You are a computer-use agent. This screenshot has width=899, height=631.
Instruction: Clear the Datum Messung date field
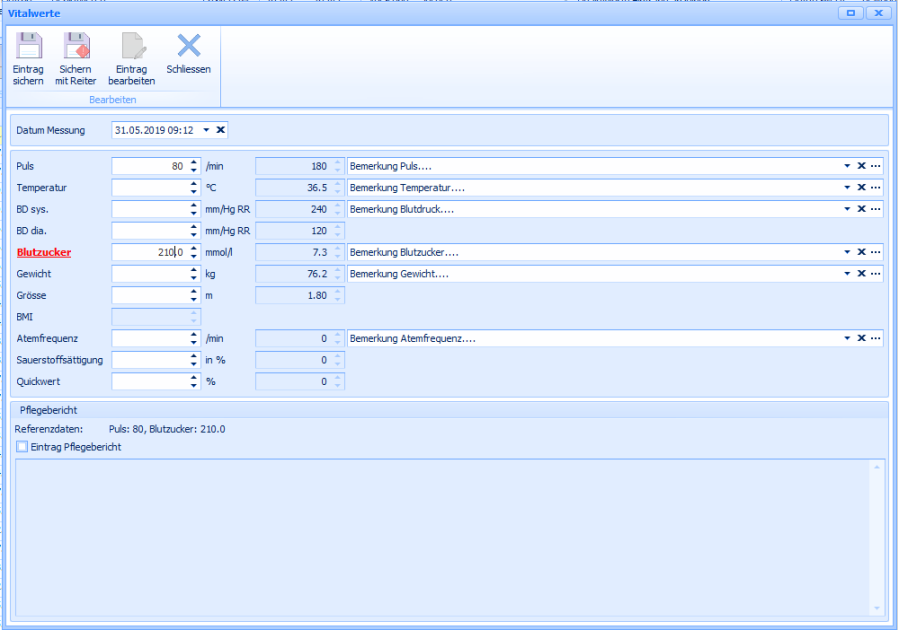(221, 130)
